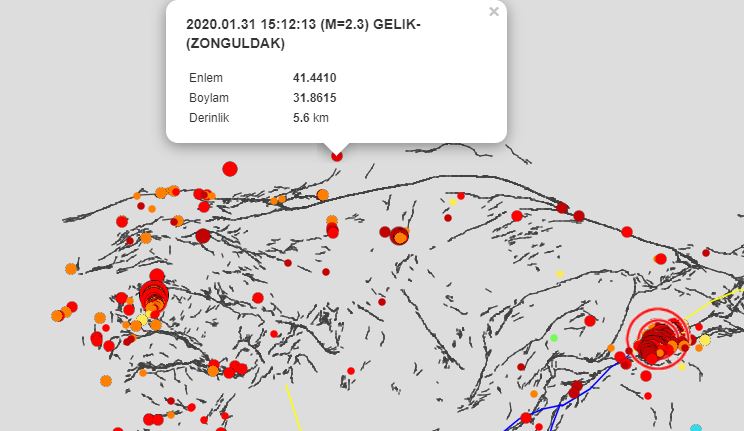
Task: Select the large red concentric-ring earthquake cluster
Action: [x=657, y=337]
